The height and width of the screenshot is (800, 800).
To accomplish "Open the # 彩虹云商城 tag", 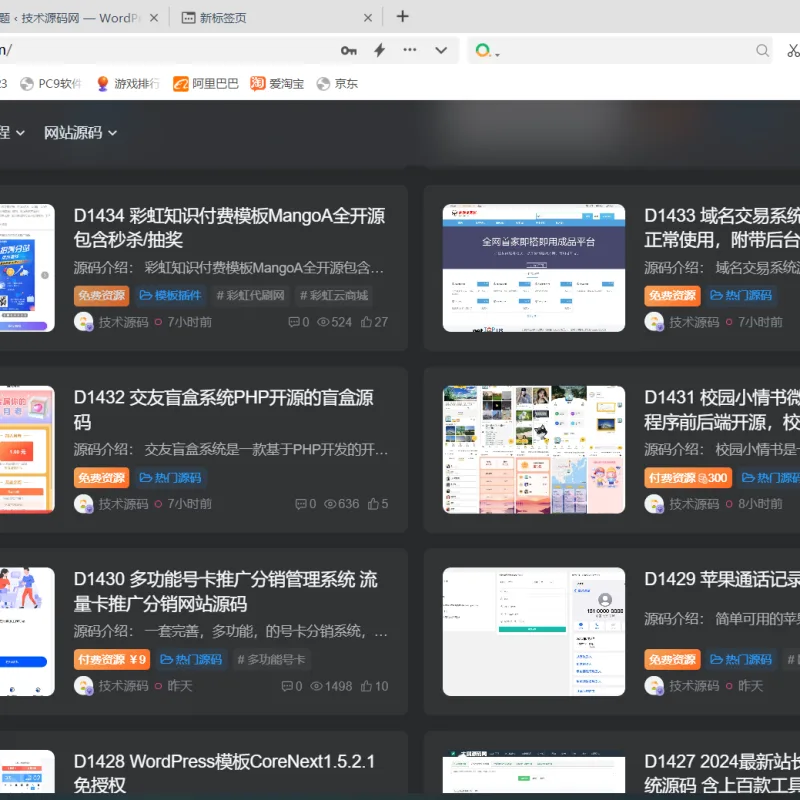I will click(x=334, y=295).
